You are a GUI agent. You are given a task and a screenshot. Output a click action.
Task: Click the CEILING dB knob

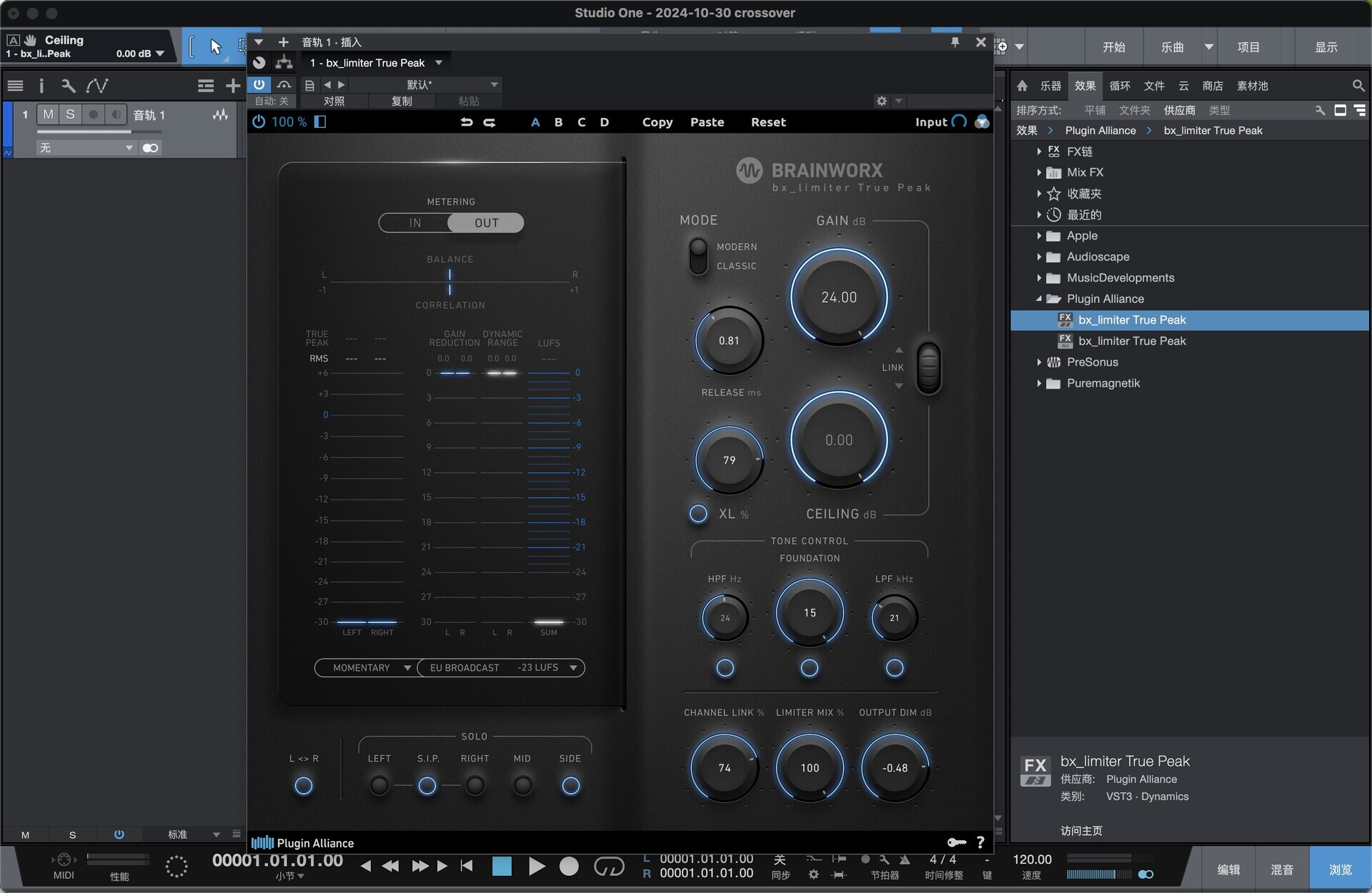pyautogui.click(x=839, y=440)
